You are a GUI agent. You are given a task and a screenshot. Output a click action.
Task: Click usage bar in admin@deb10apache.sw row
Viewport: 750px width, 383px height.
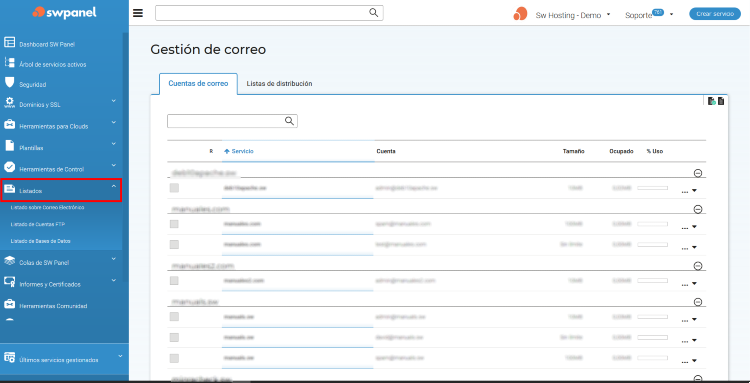[x=652, y=188]
